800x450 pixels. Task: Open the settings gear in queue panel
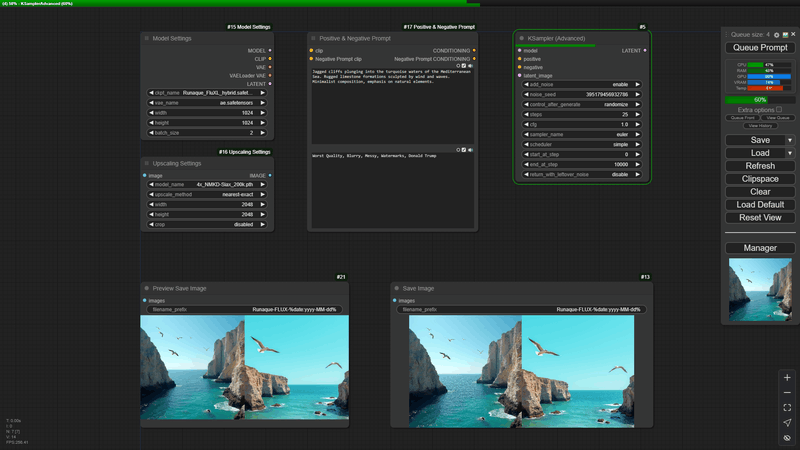click(777, 35)
